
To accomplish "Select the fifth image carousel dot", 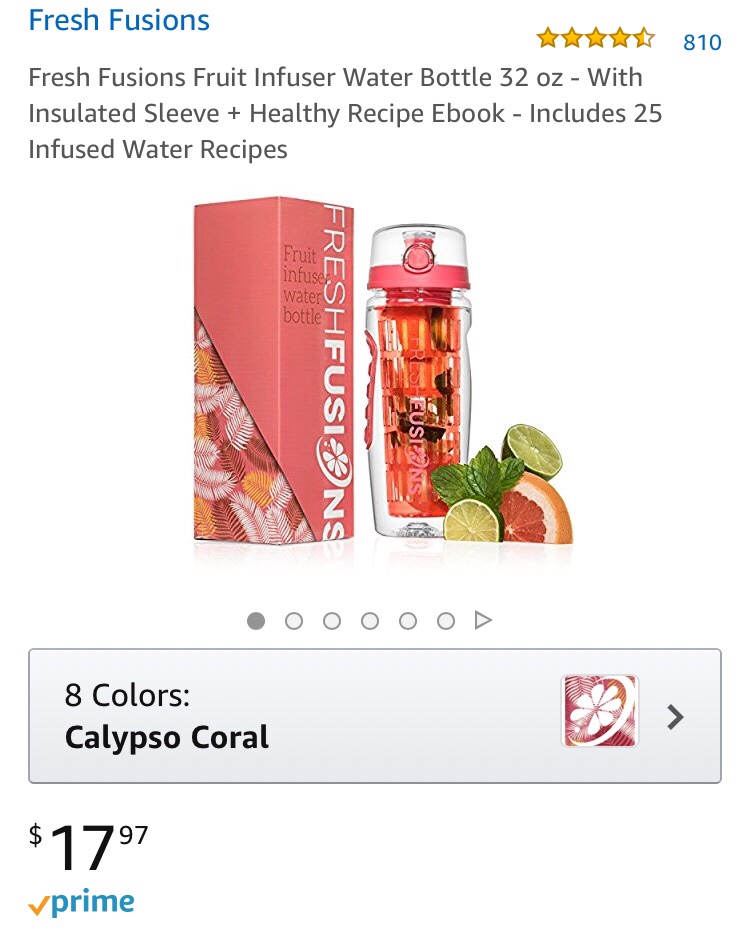I will click(408, 621).
